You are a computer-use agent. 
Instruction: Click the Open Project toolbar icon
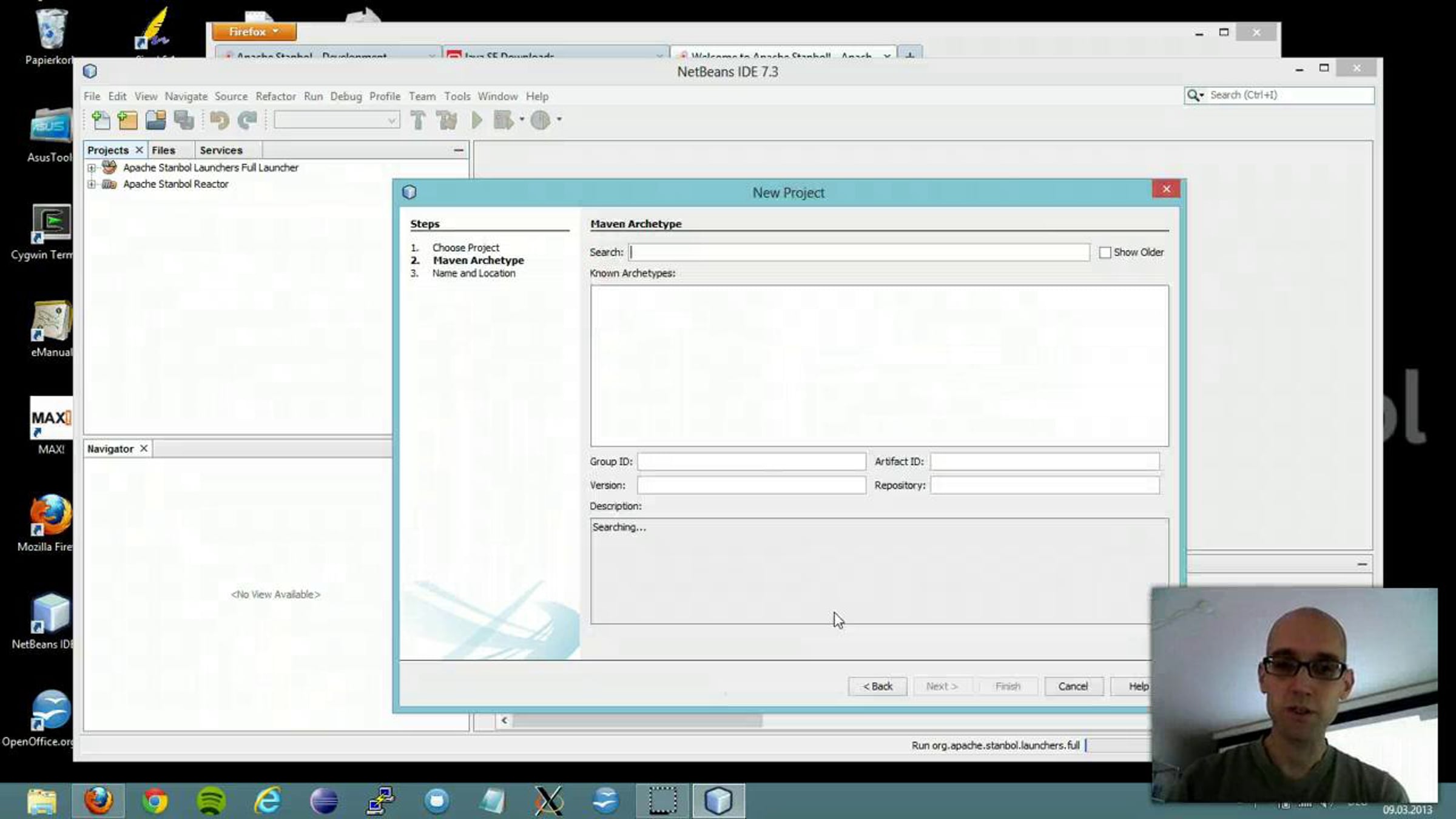pyautogui.click(x=156, y=120)
